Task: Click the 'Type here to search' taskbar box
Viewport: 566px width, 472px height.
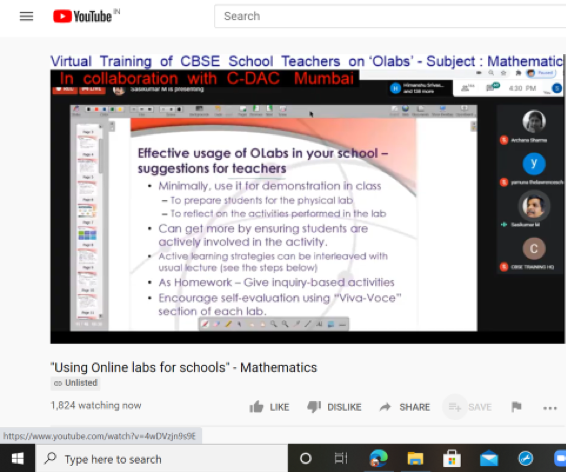Action: (x=162, y=459)
